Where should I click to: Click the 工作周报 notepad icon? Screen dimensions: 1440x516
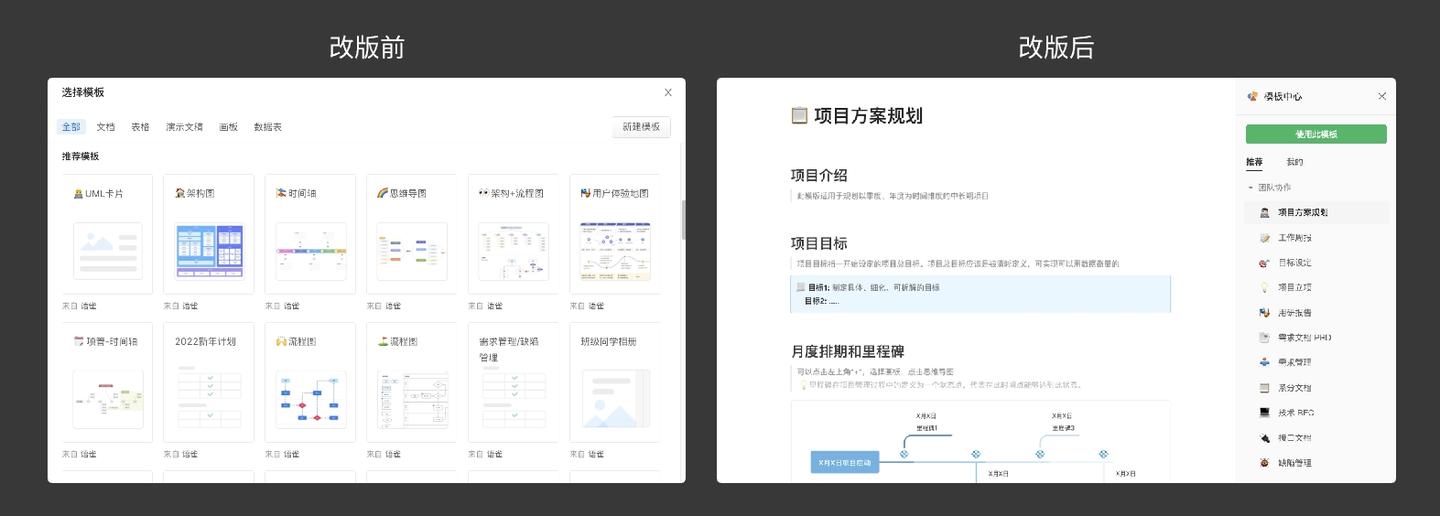pyautogui.click(x=1265, y=238)
